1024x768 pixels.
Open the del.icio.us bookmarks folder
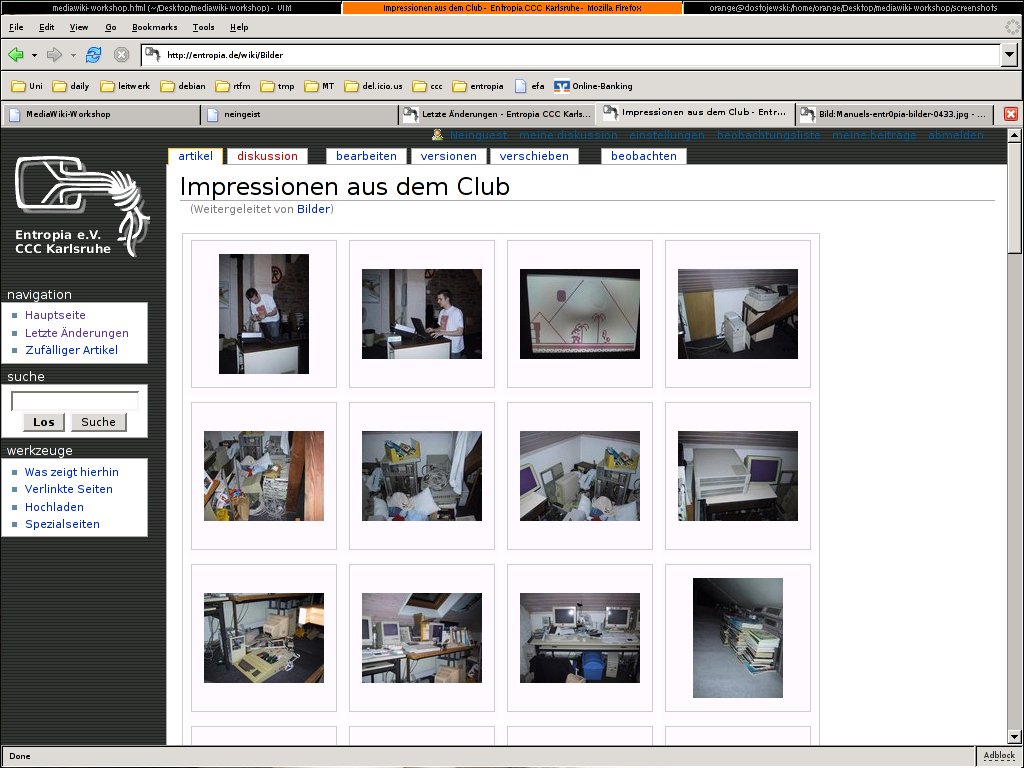tap(374, 86)
